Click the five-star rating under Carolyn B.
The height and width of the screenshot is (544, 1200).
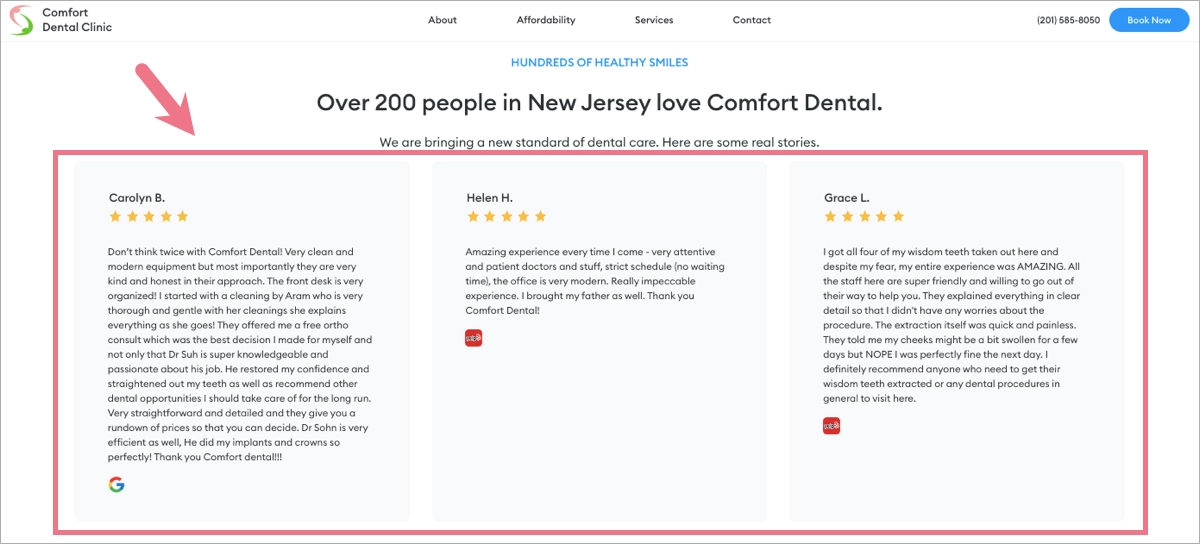pyautogui.click(x=148, y=216)
